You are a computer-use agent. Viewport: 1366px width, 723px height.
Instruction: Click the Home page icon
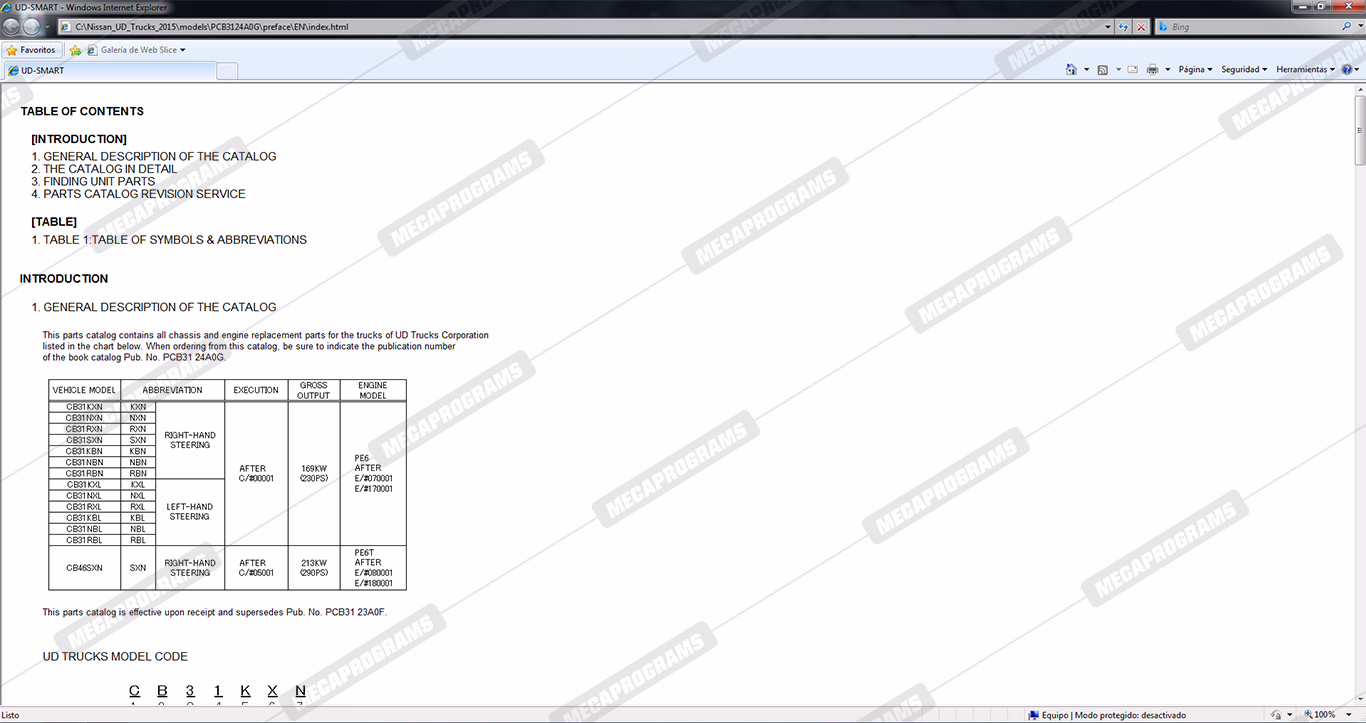point(1071,70)
